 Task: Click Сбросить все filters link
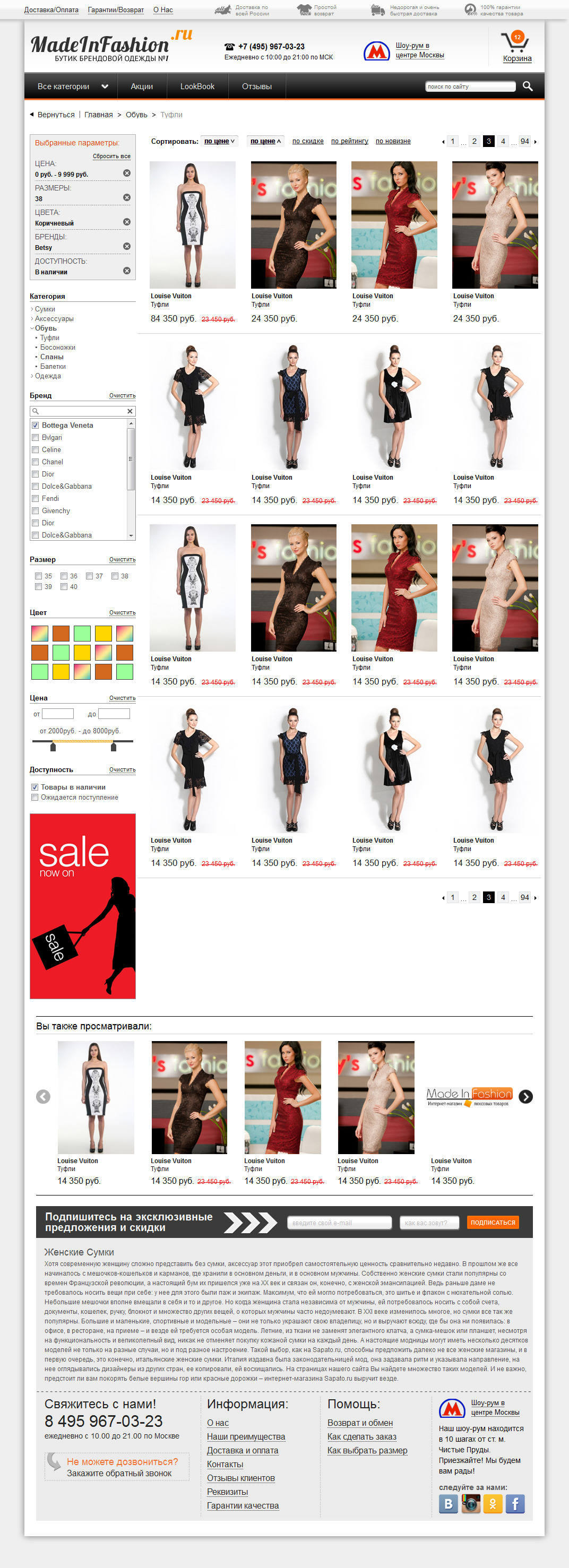point(111,157)
